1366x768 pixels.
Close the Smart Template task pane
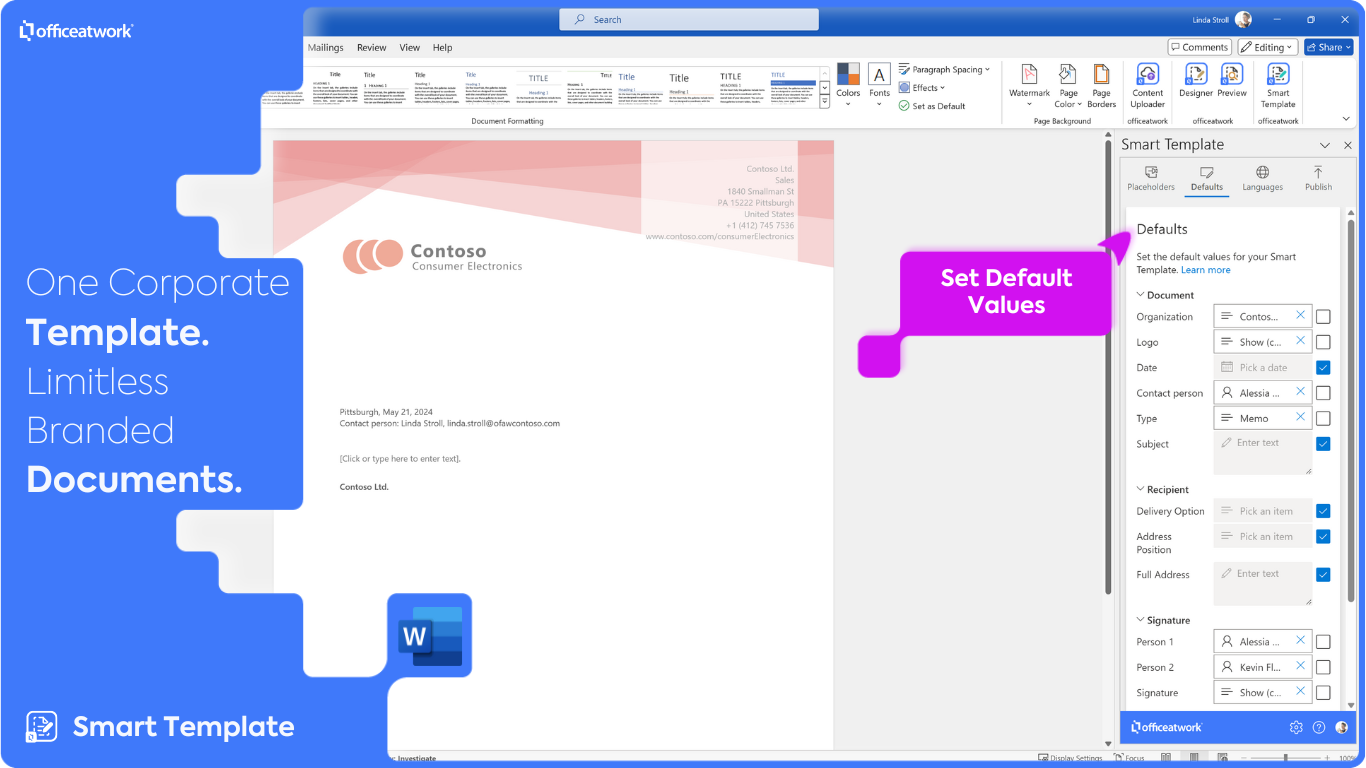pyautogui.click(x=1347, y=145)
